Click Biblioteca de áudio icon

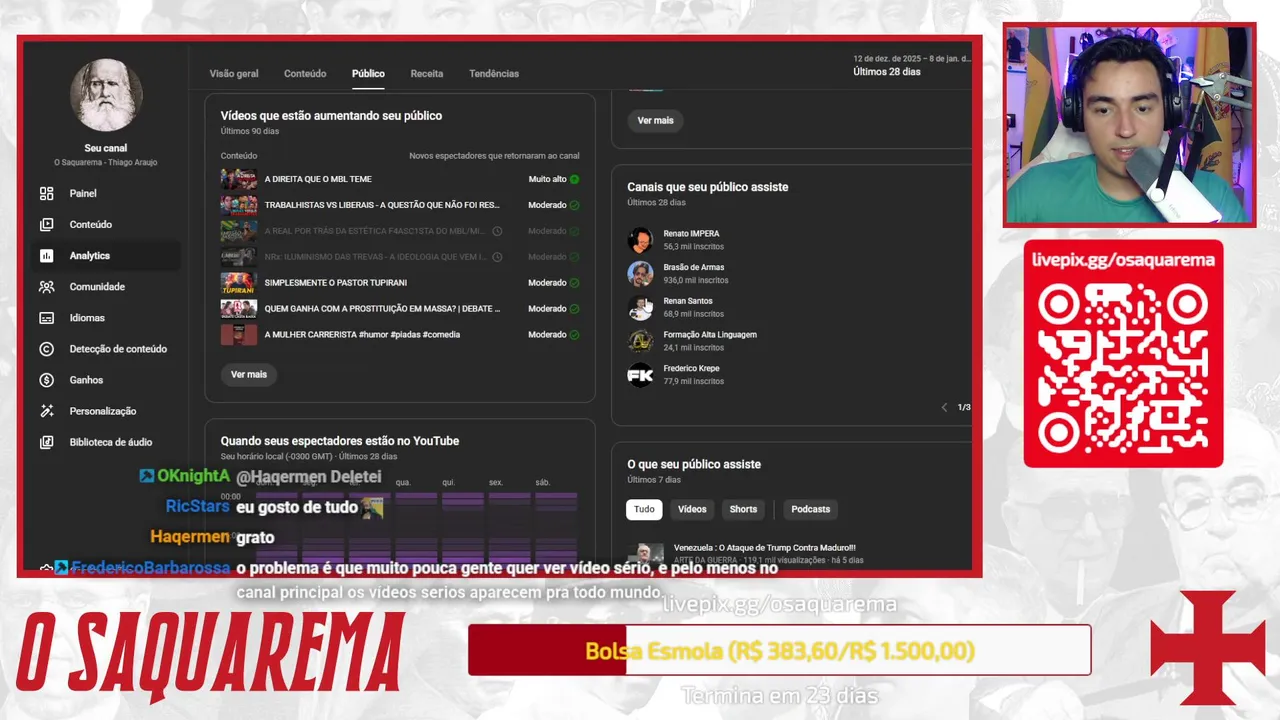(x=46, y=441)
